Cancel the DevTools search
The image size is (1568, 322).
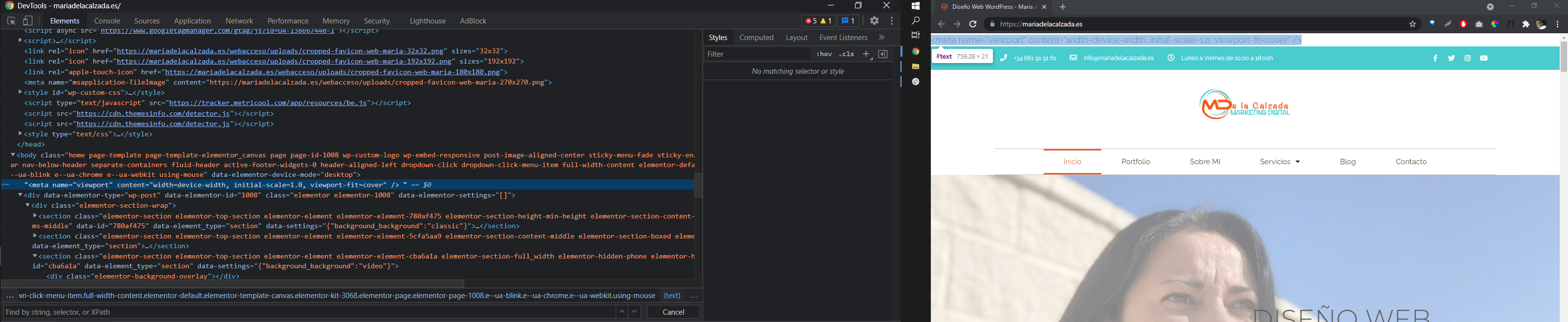[673, 312]
